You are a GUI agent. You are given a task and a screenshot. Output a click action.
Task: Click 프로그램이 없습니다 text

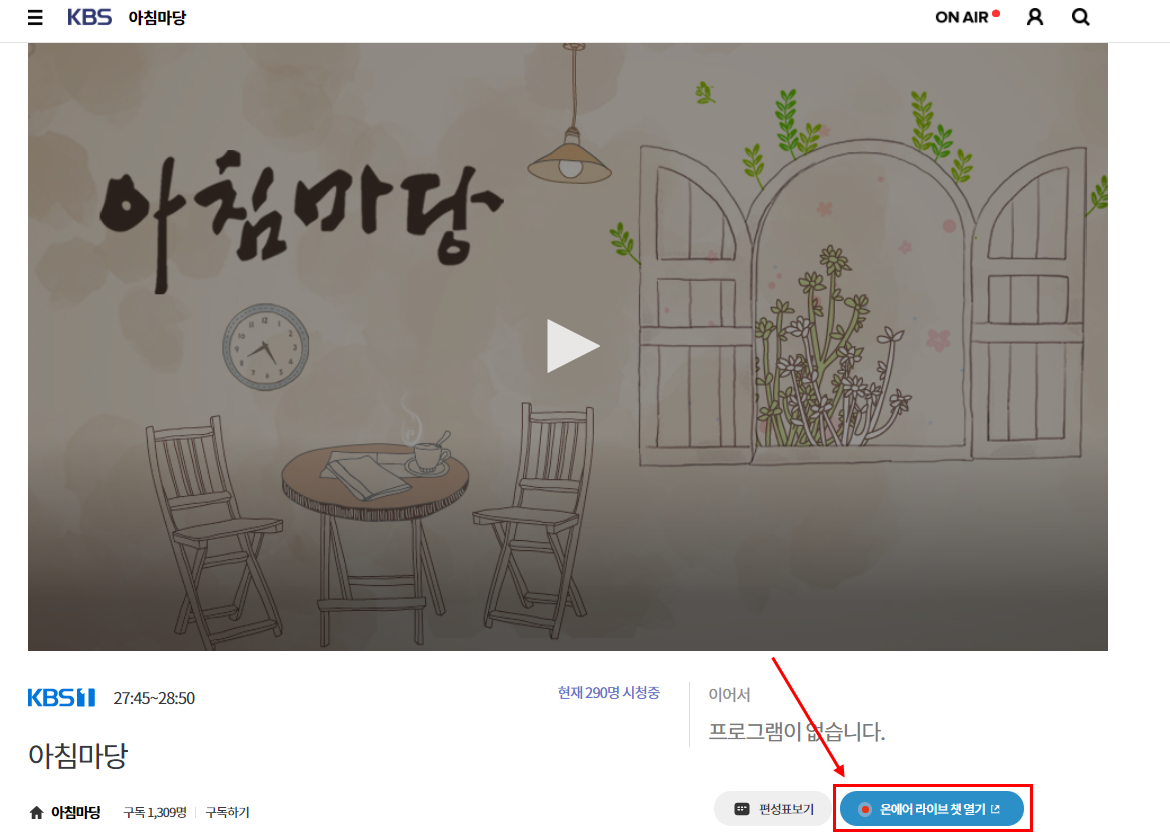796,731
